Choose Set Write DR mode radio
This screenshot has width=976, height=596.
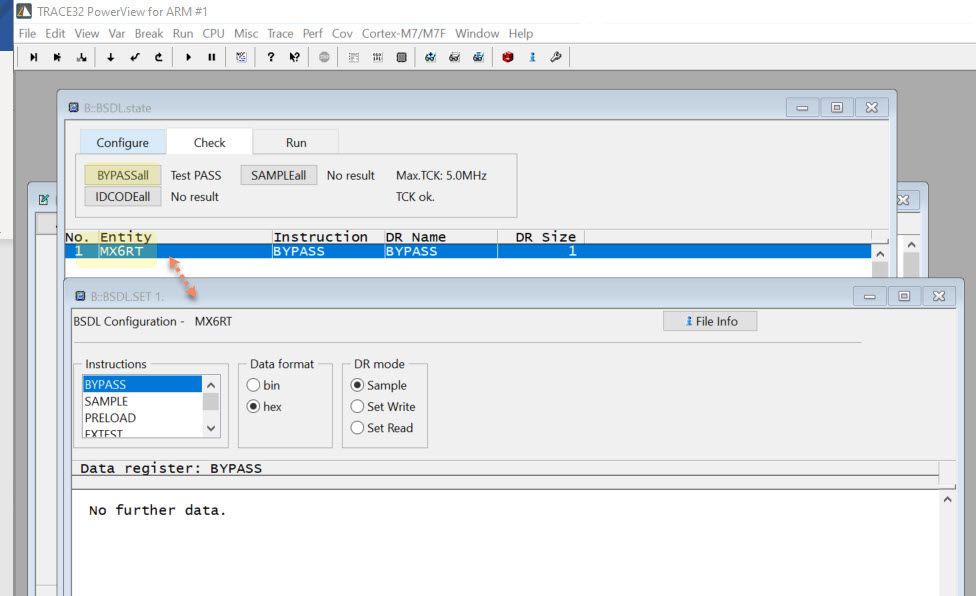[357, 406]
